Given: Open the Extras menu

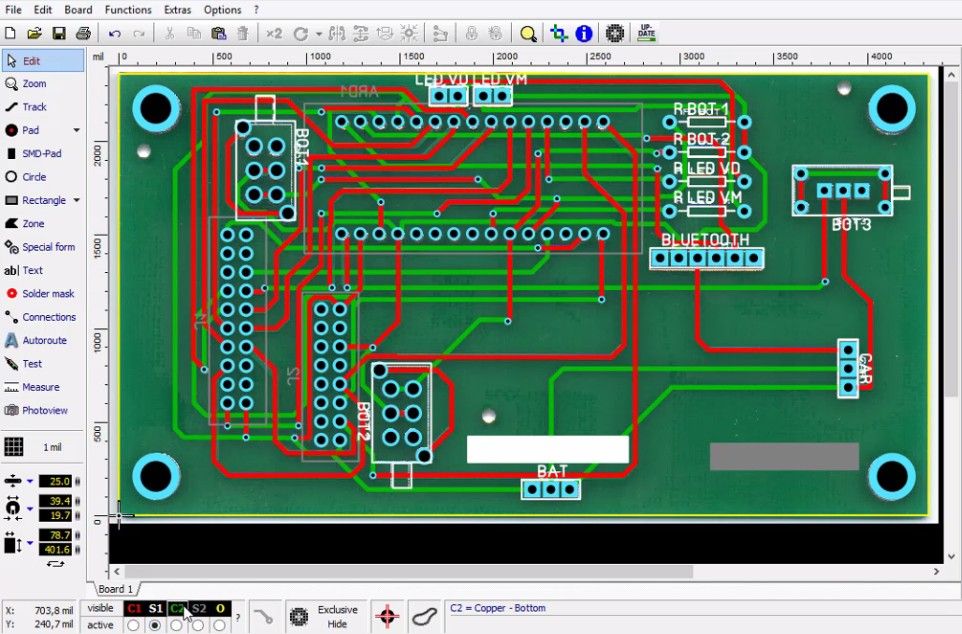Looking at the screenshot, I should 177,10.
